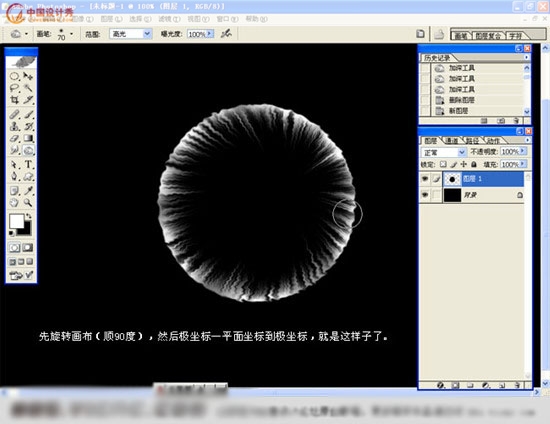Select the Elliptical Marquee tool
Viewport: 550px width, 424px height.
14,76
